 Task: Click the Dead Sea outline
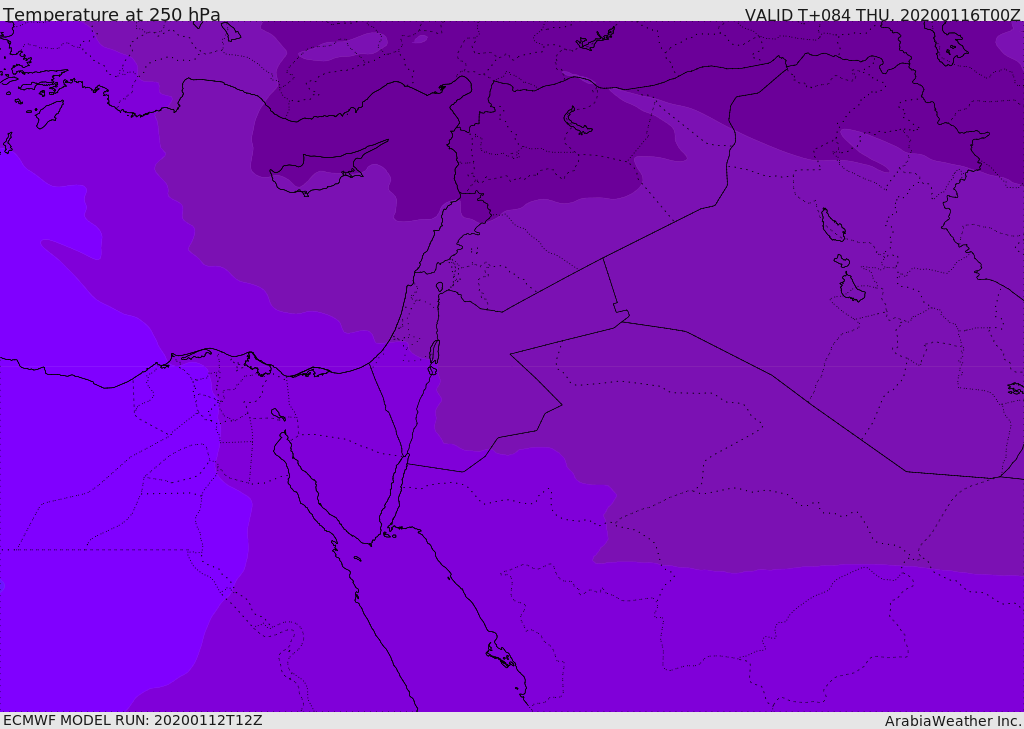pos(434,353)
